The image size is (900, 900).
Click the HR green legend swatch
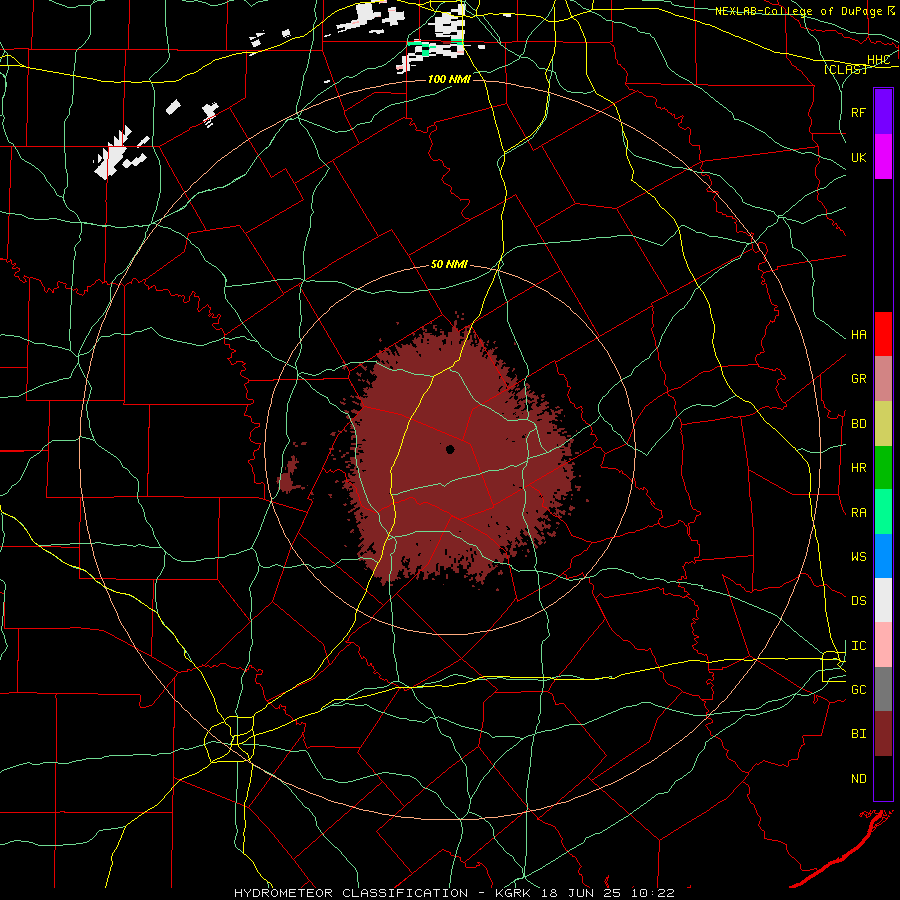tap(883, 468)
